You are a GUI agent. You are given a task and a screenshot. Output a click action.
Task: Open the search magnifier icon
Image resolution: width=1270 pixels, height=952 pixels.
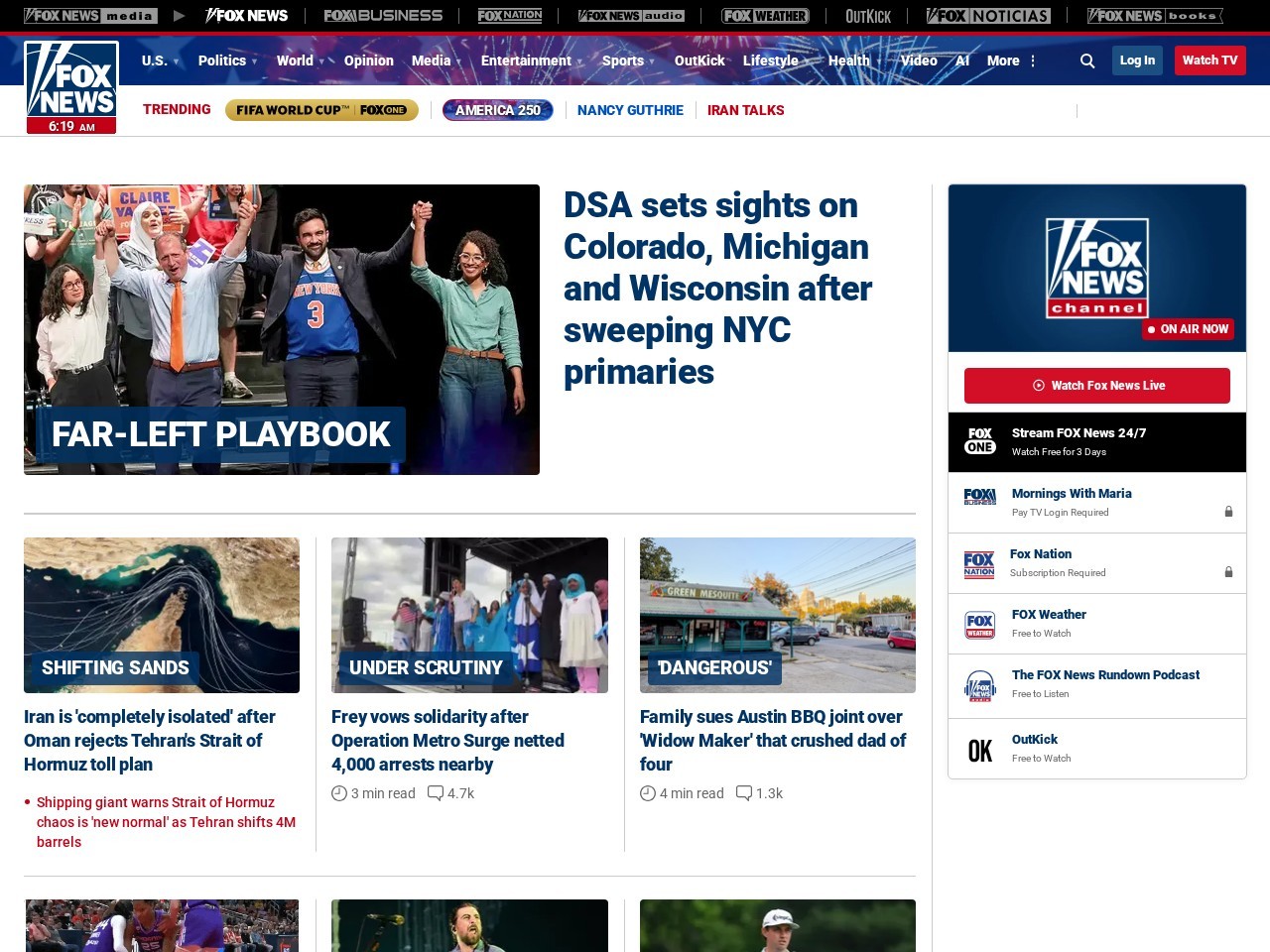[1087, 60]
